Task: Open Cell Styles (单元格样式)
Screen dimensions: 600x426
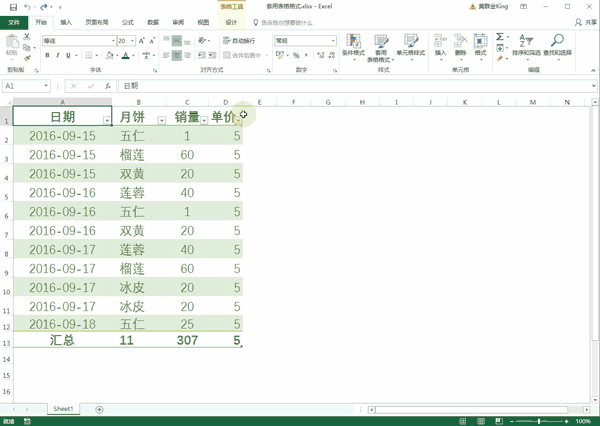Action: (x=410, y=46)
